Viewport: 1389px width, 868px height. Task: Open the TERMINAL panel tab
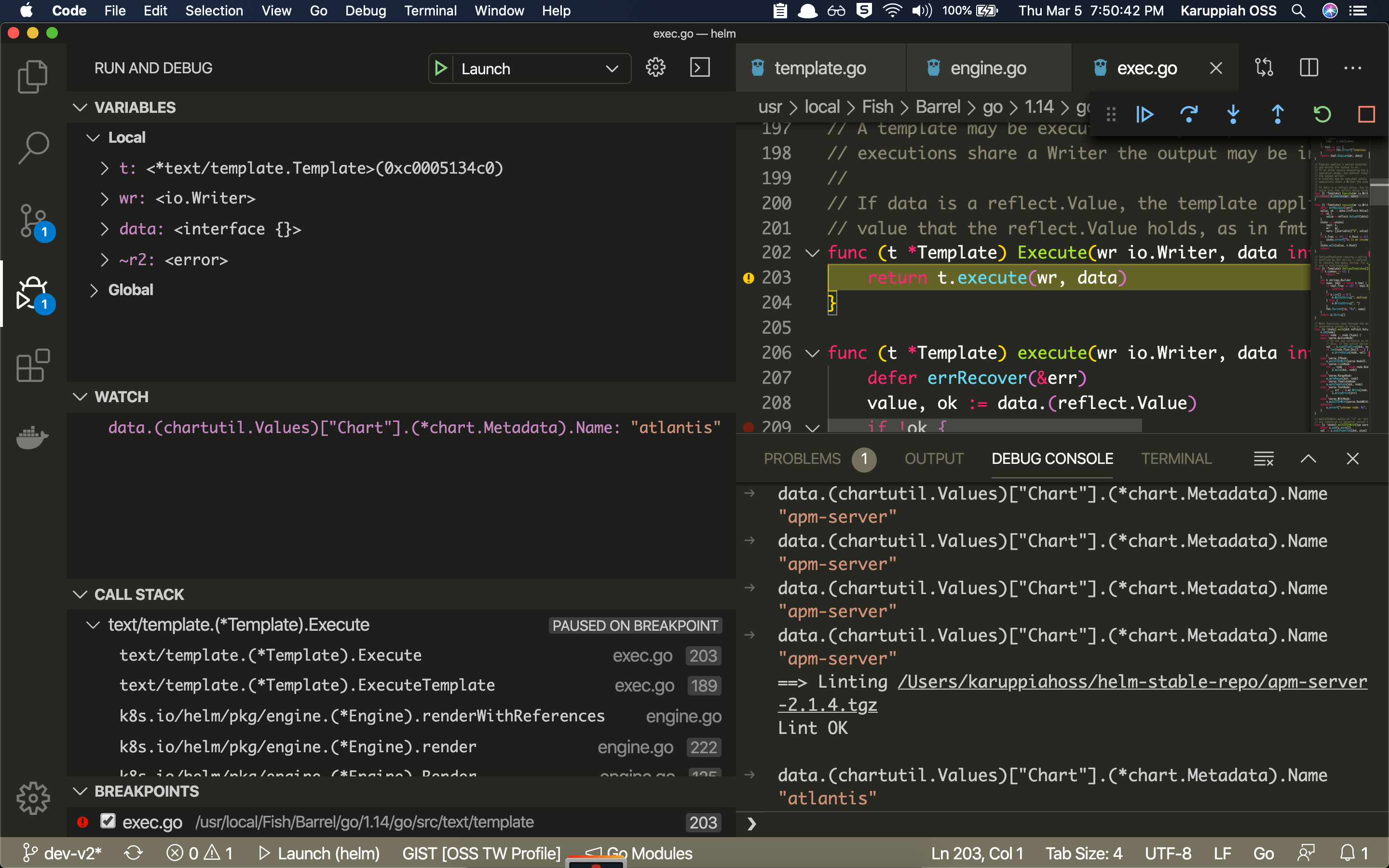[x=1176, y=459]
